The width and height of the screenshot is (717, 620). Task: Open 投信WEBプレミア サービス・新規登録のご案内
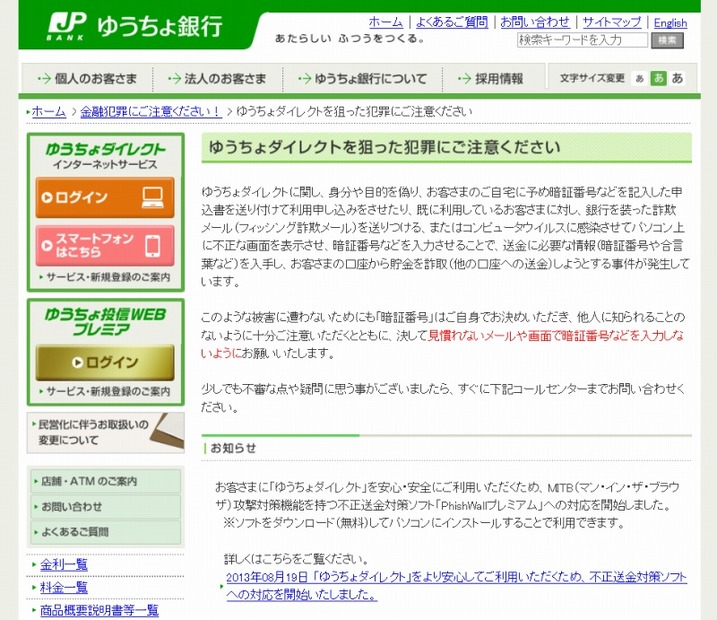[105, 391]
